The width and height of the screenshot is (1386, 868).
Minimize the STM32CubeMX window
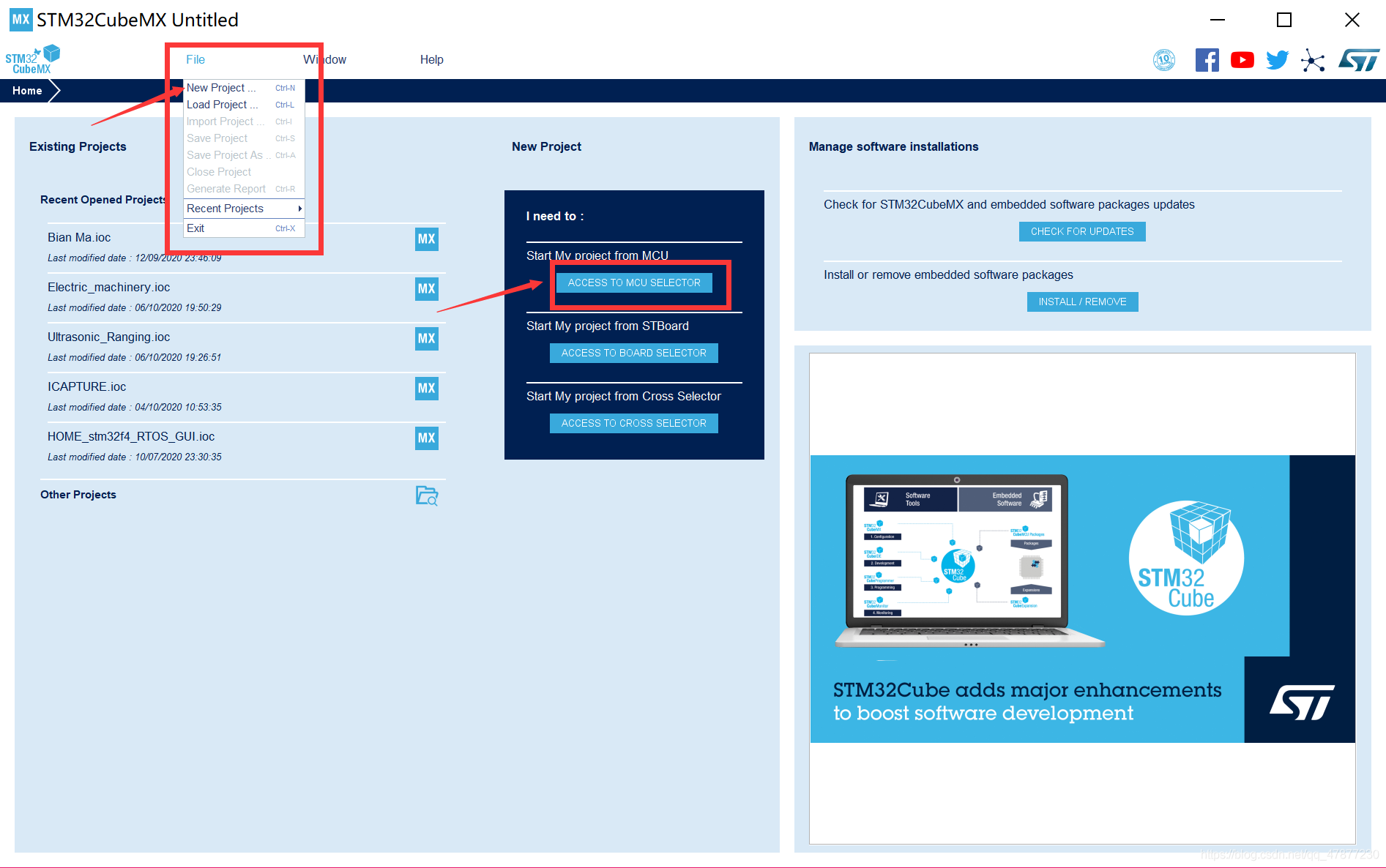(1218, 20)
